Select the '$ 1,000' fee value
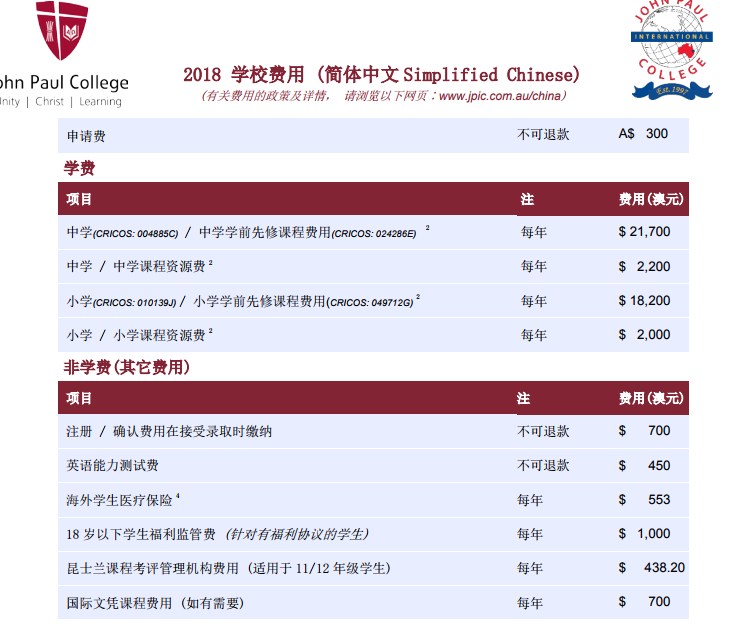This screenshot has height=626, width=753. click(644, 534)
